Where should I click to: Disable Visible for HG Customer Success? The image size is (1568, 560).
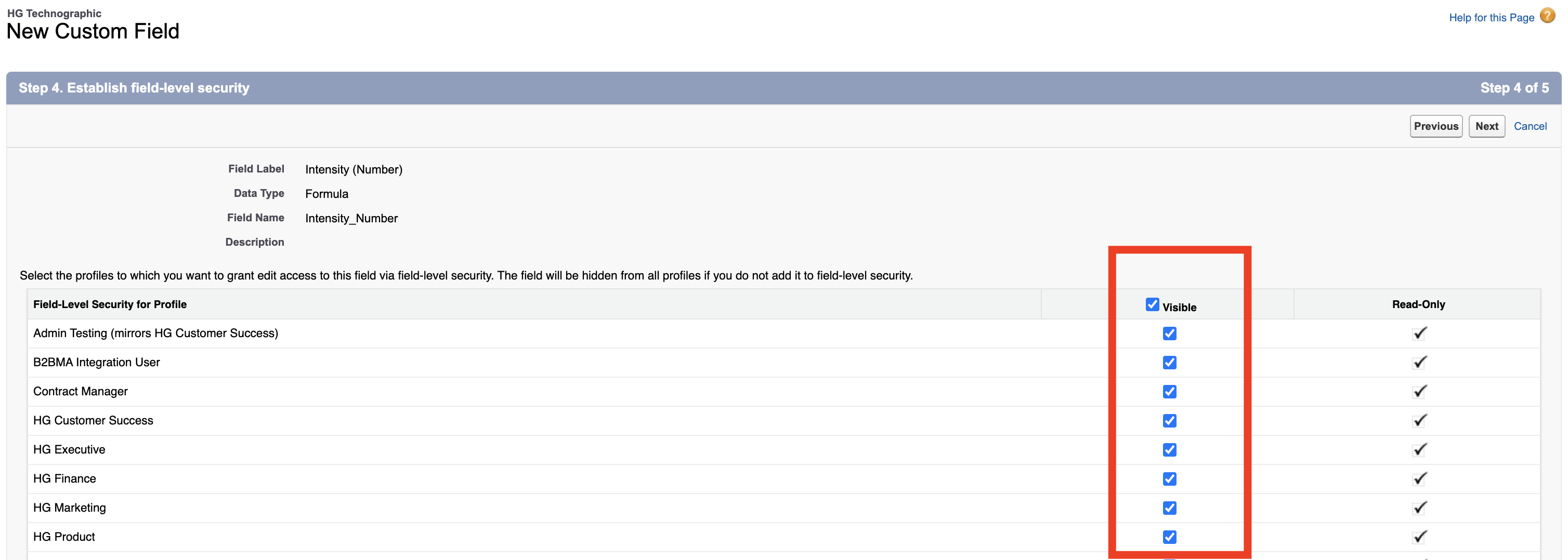[x=1169, y=421]
